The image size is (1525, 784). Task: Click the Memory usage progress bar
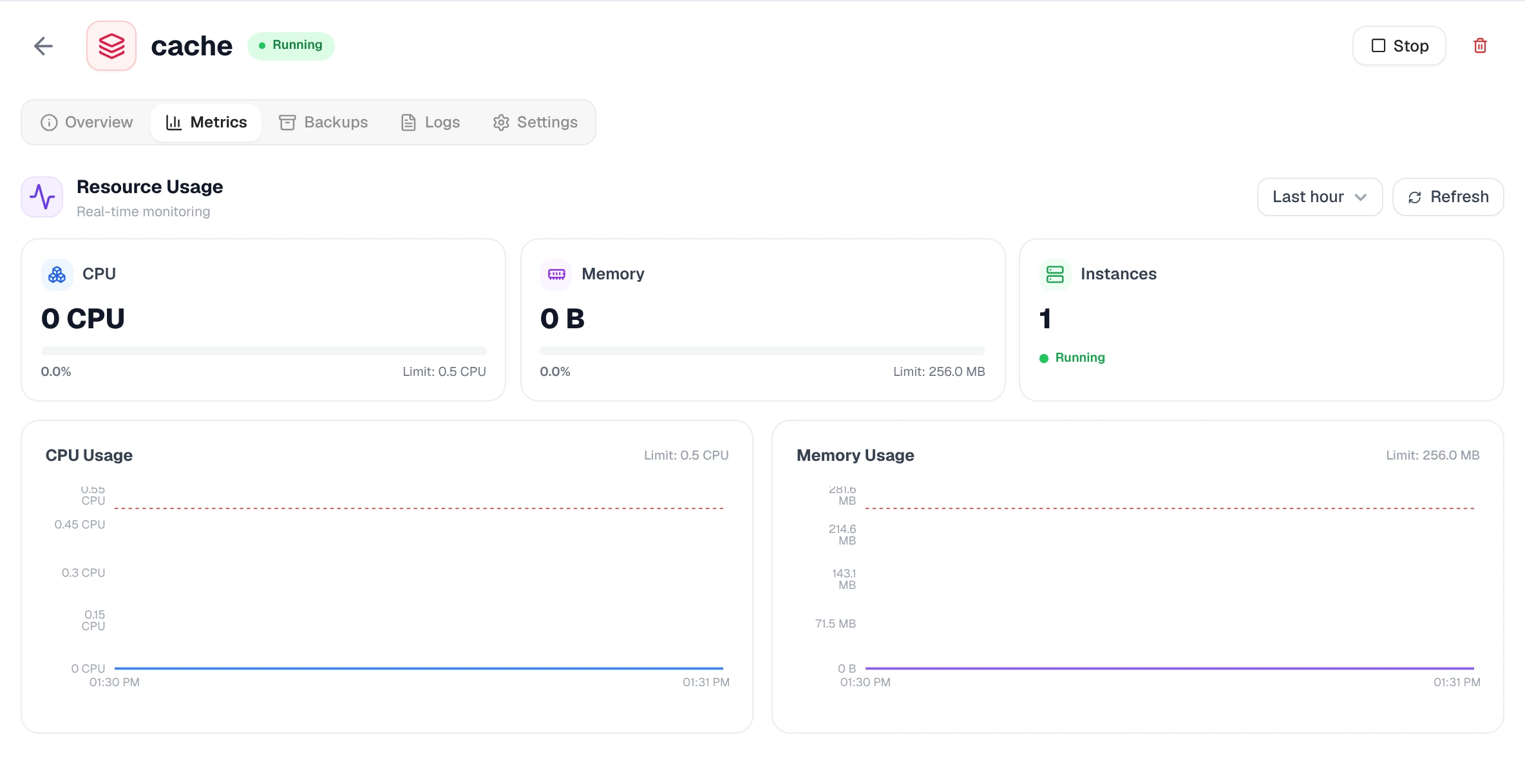coord(762,351)
